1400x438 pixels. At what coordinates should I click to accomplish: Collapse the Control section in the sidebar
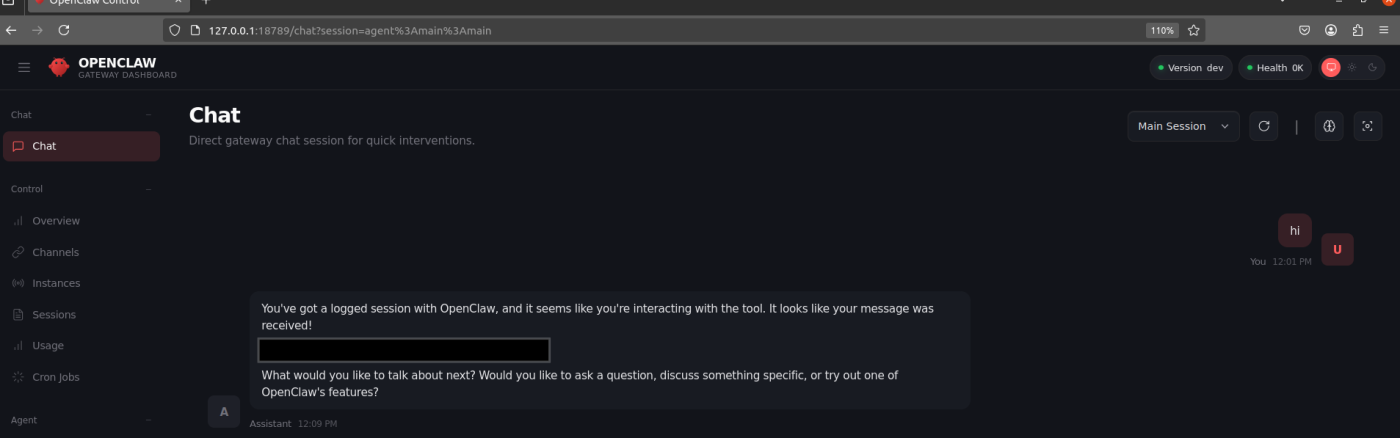149,189
